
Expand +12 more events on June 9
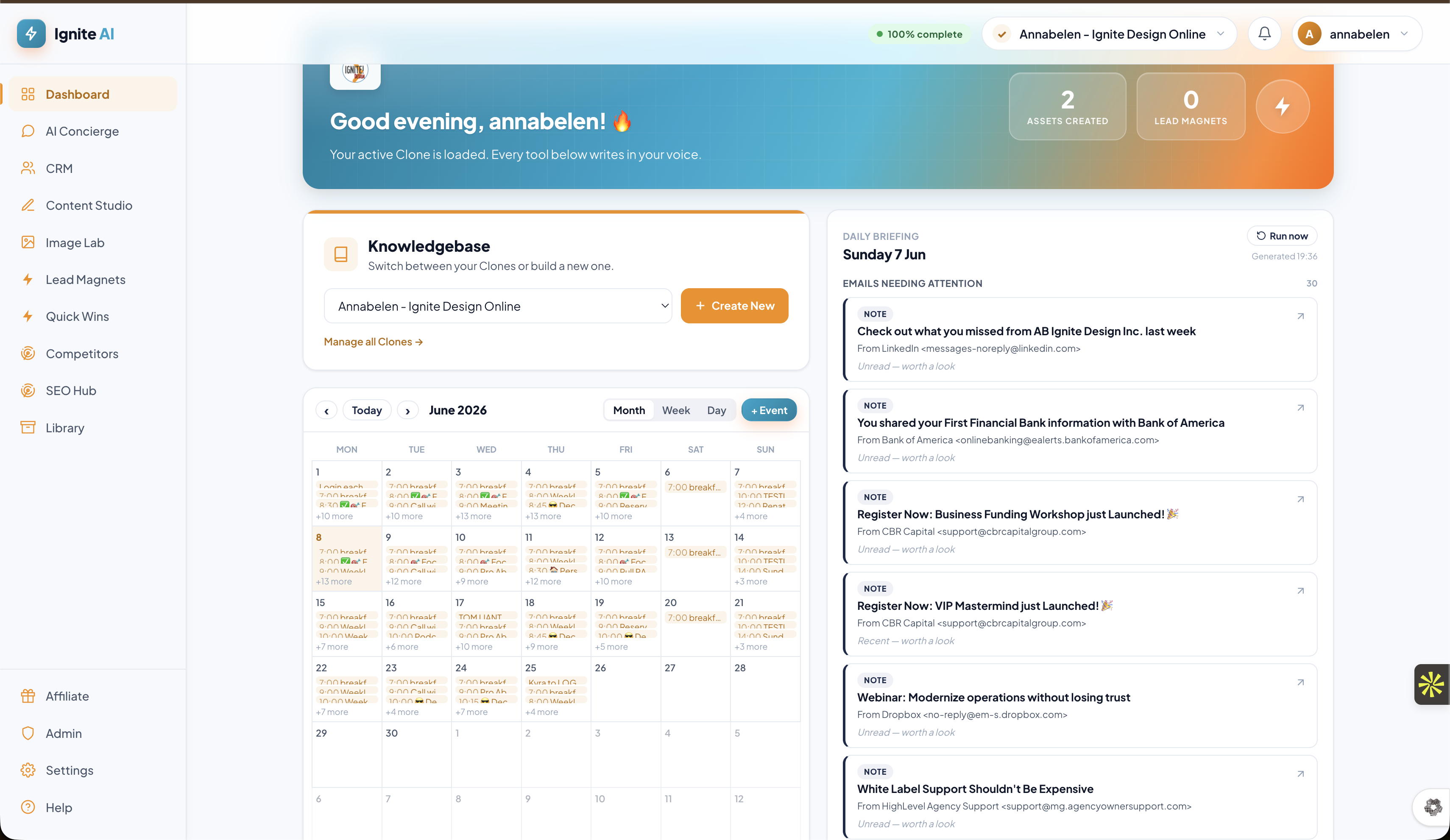click(403, 581)
